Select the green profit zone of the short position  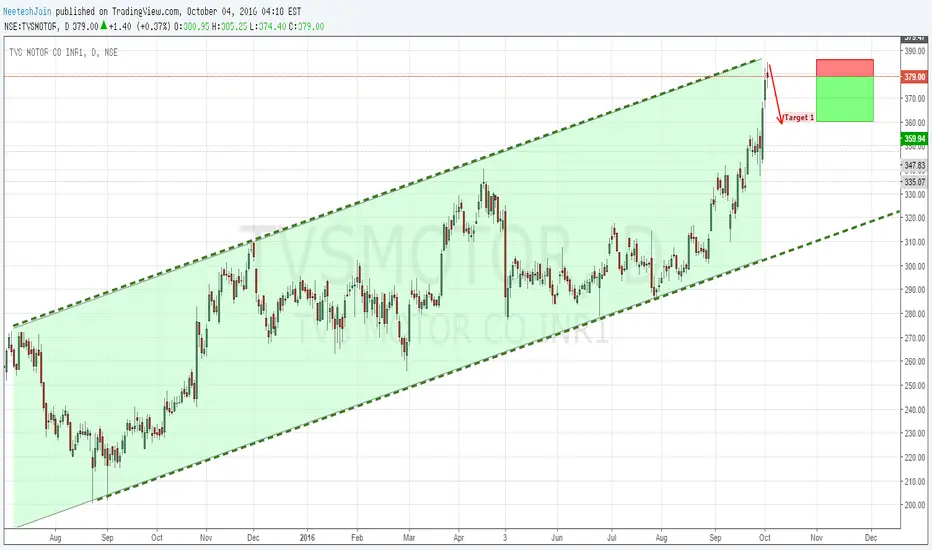coord(845,99)
